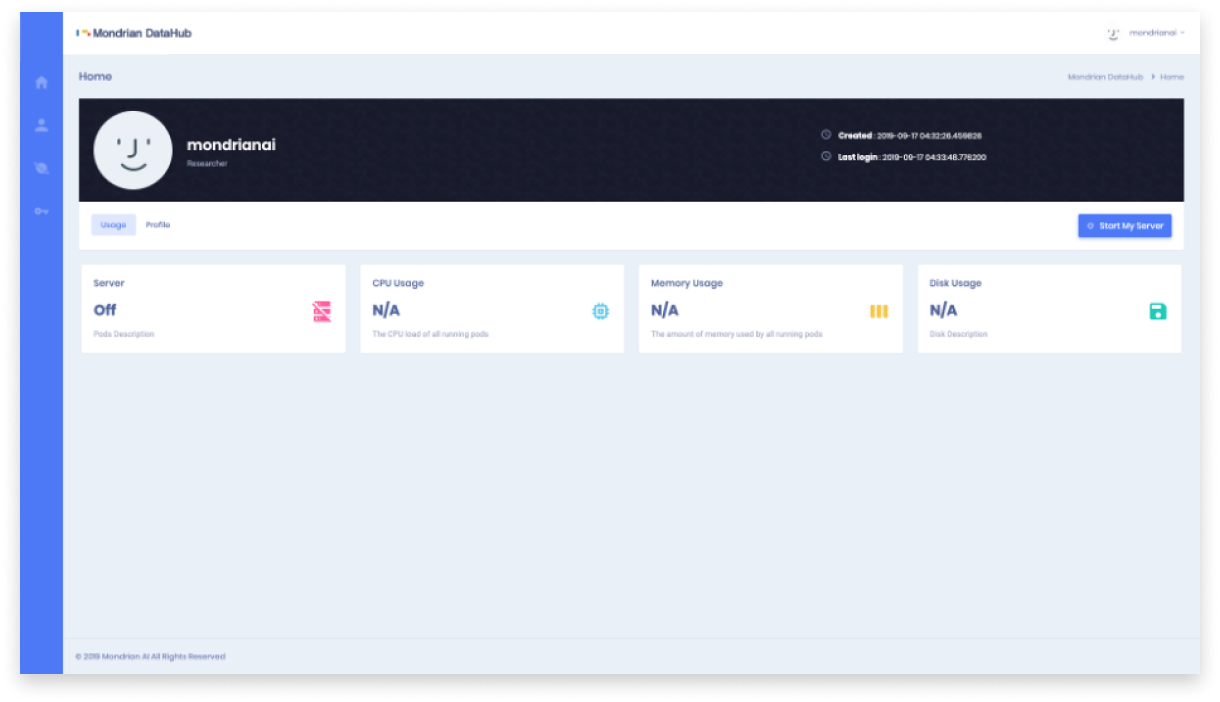Click the Pods Description text
The image size is (1220, 702).
124,334
